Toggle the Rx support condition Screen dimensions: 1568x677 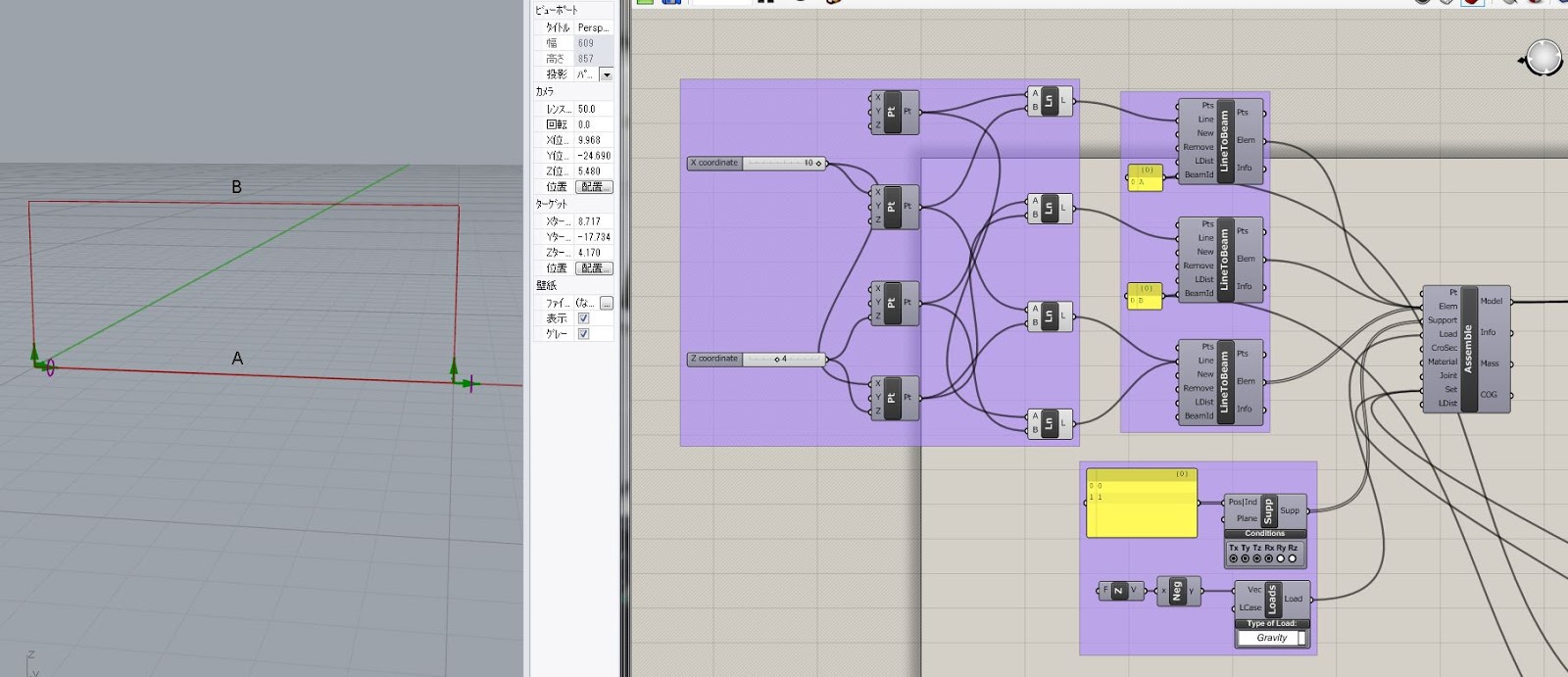tap(1269, 558)
